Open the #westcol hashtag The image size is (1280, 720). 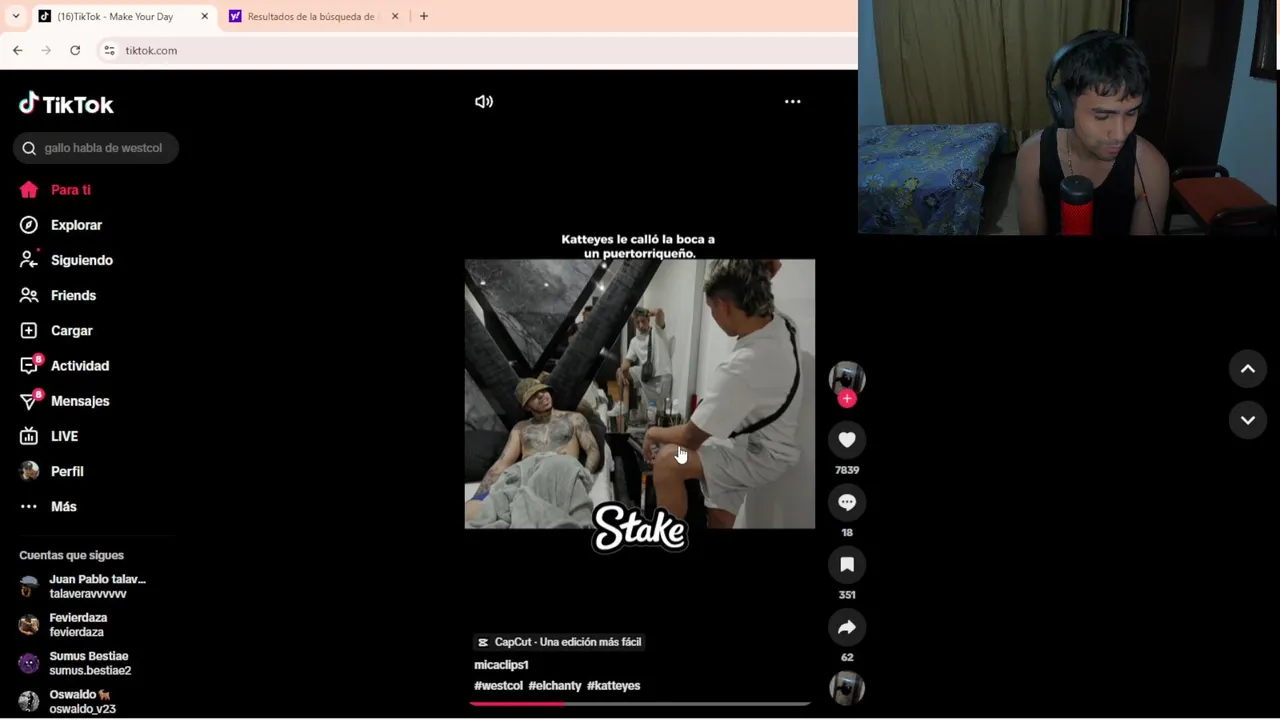(x=498, y=686)
